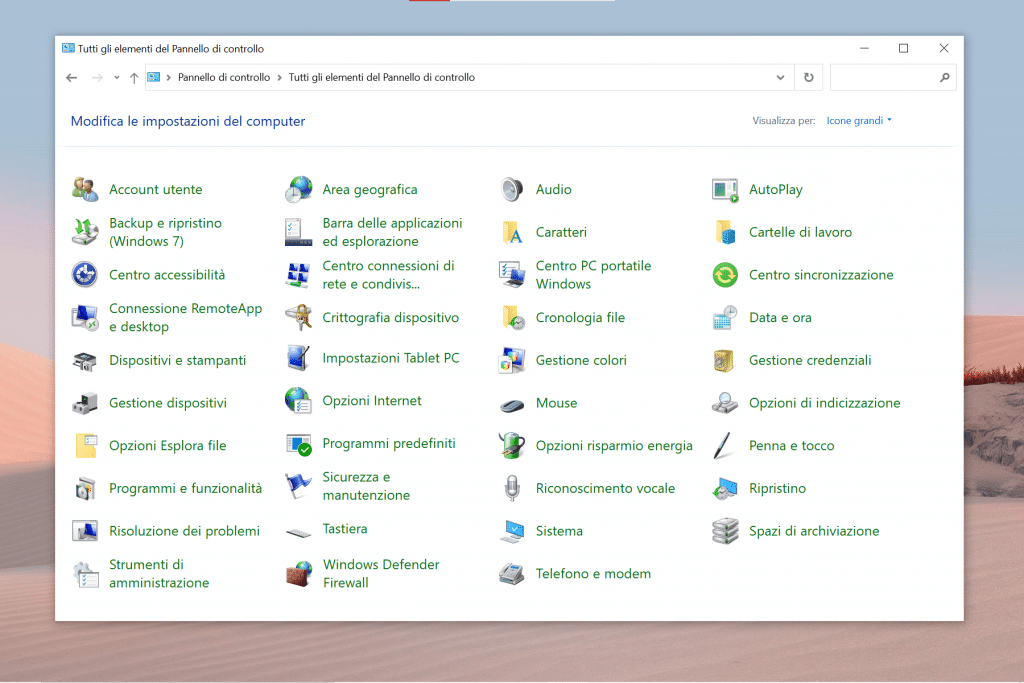
Task: Select Pannello di controllo breadcrumb item
Action: pyautogui.click(x=224, y=78)
